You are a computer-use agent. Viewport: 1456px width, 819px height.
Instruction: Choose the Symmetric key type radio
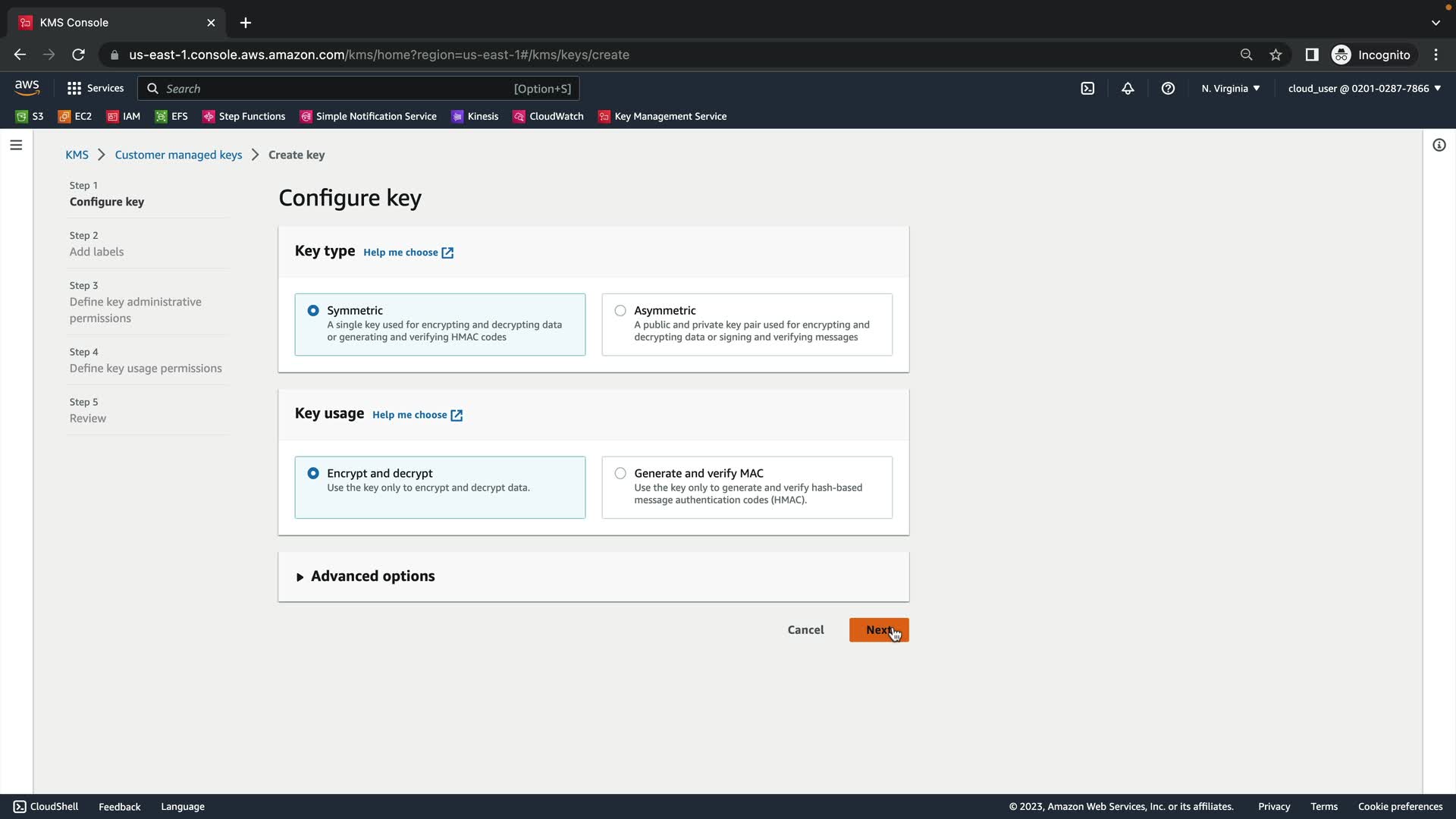pyautogui.click(x=313, y=311)
